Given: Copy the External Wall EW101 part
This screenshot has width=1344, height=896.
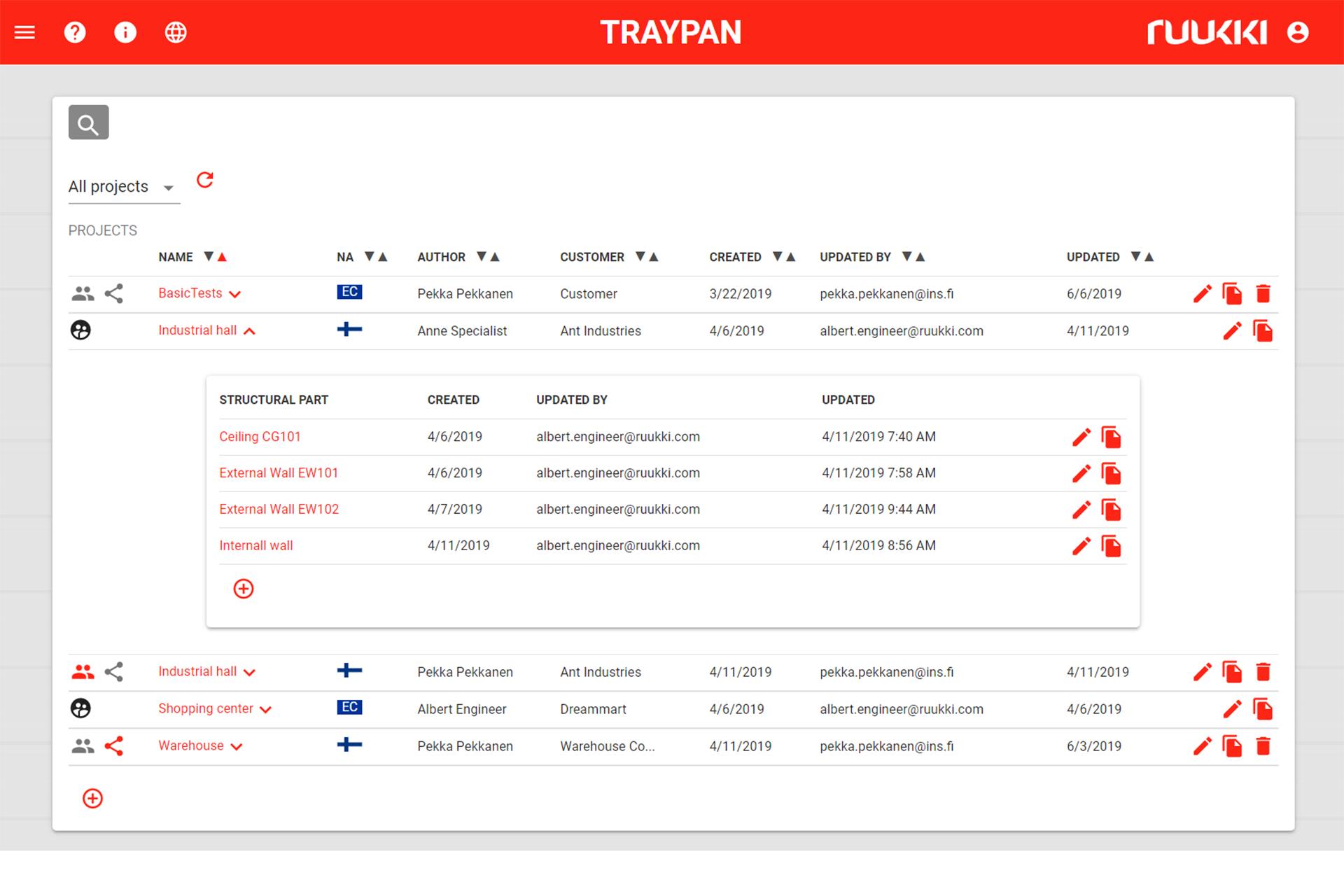Looking at the screenshot, I should pos(1111,474).
